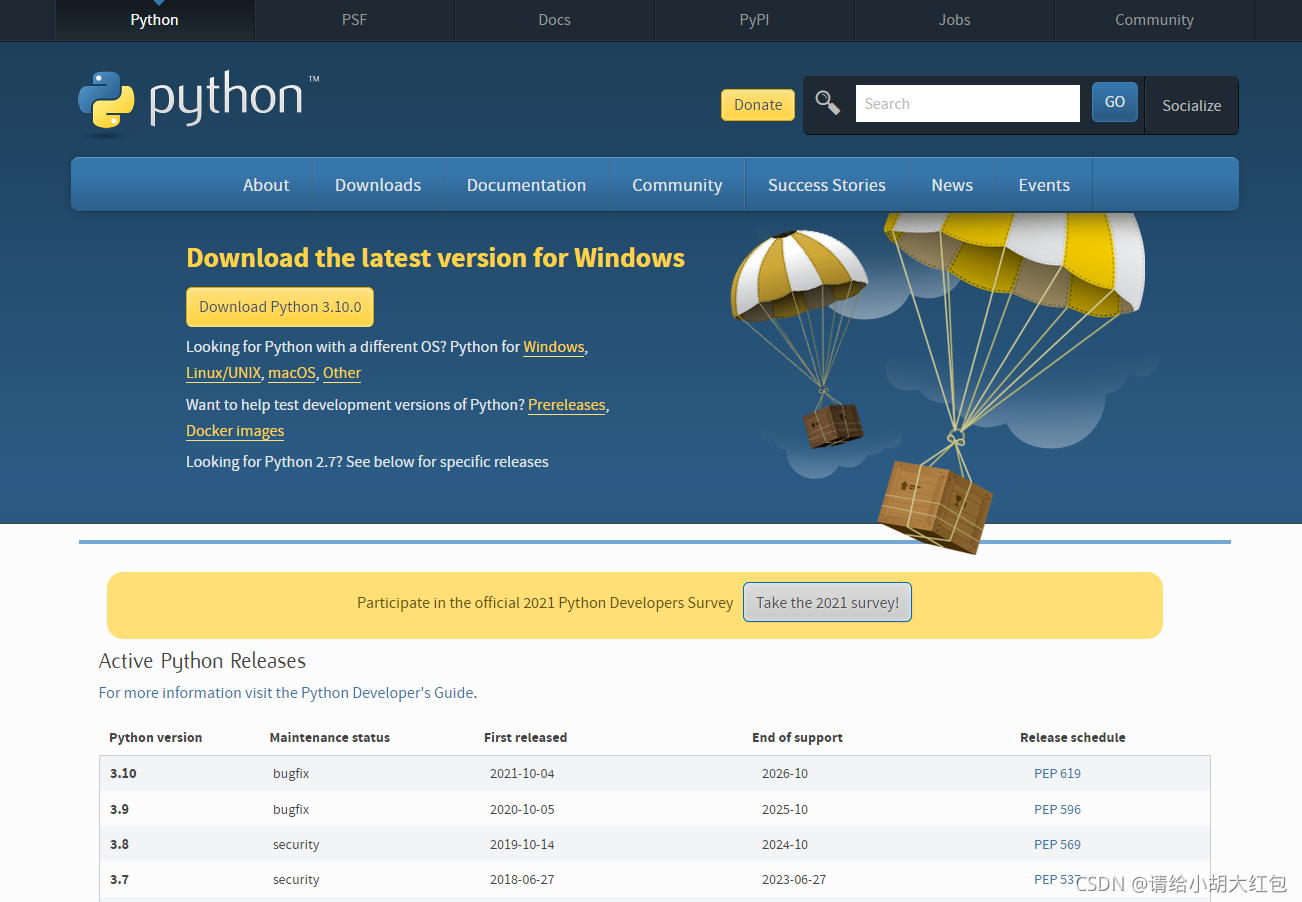The image size is (1302, 902).
Task: Open the PEP 569 release schedule link
Action: [x=1057, y=844]
